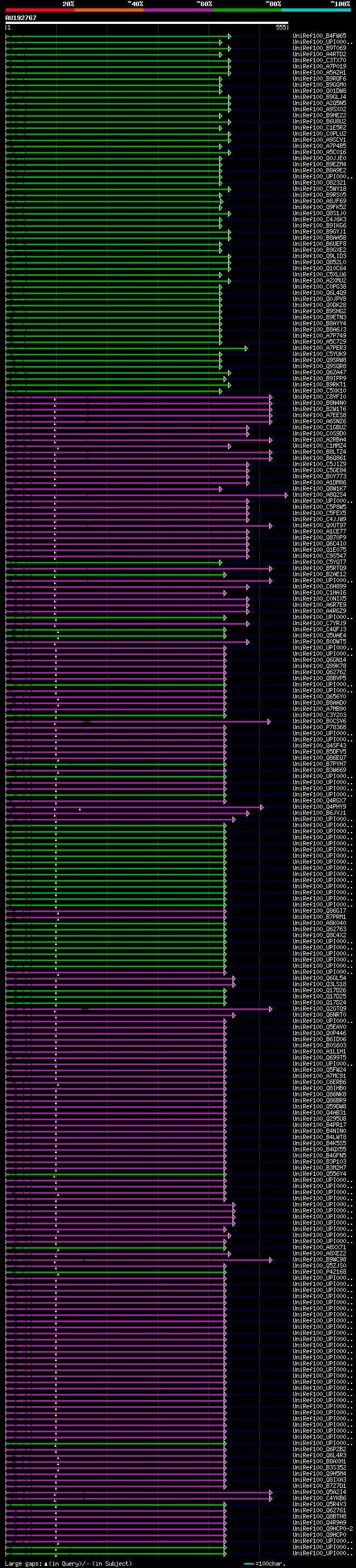Select hit label UniRef100_Q8S1J0

coord(319,213)
